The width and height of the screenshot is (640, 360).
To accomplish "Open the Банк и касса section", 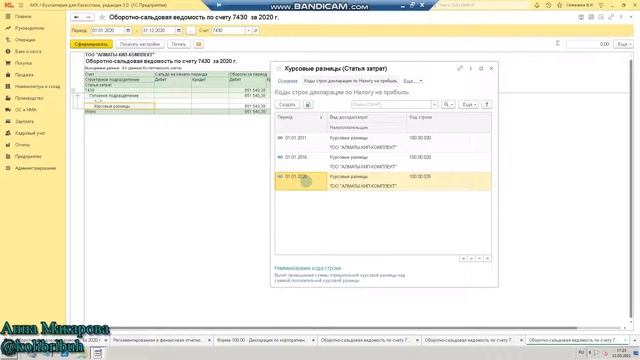I will coord(28,51).
